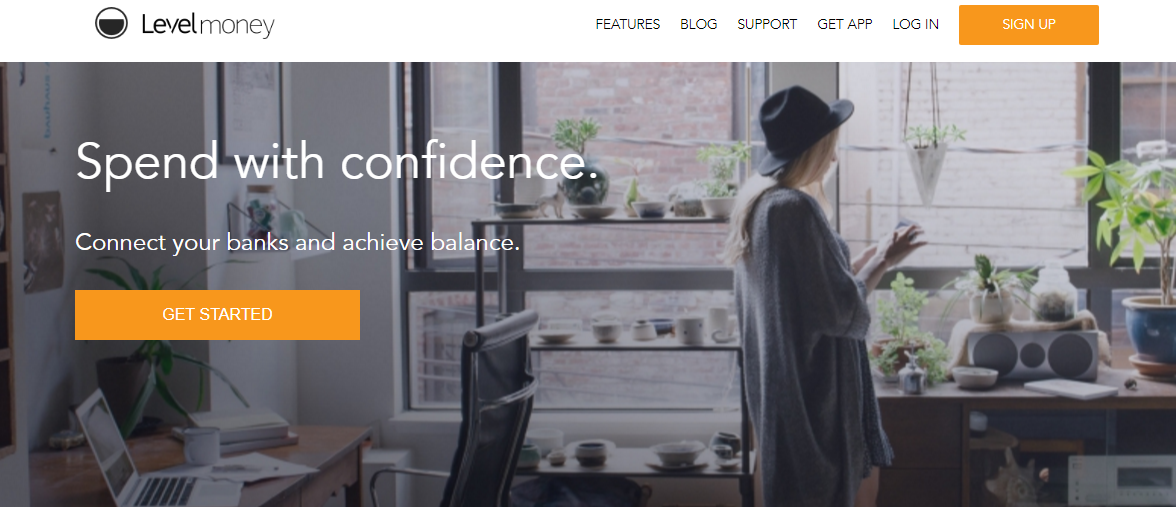Click the orange GET STARTED button
This screenshot has height=507, width=1176.
click(218, 314)
